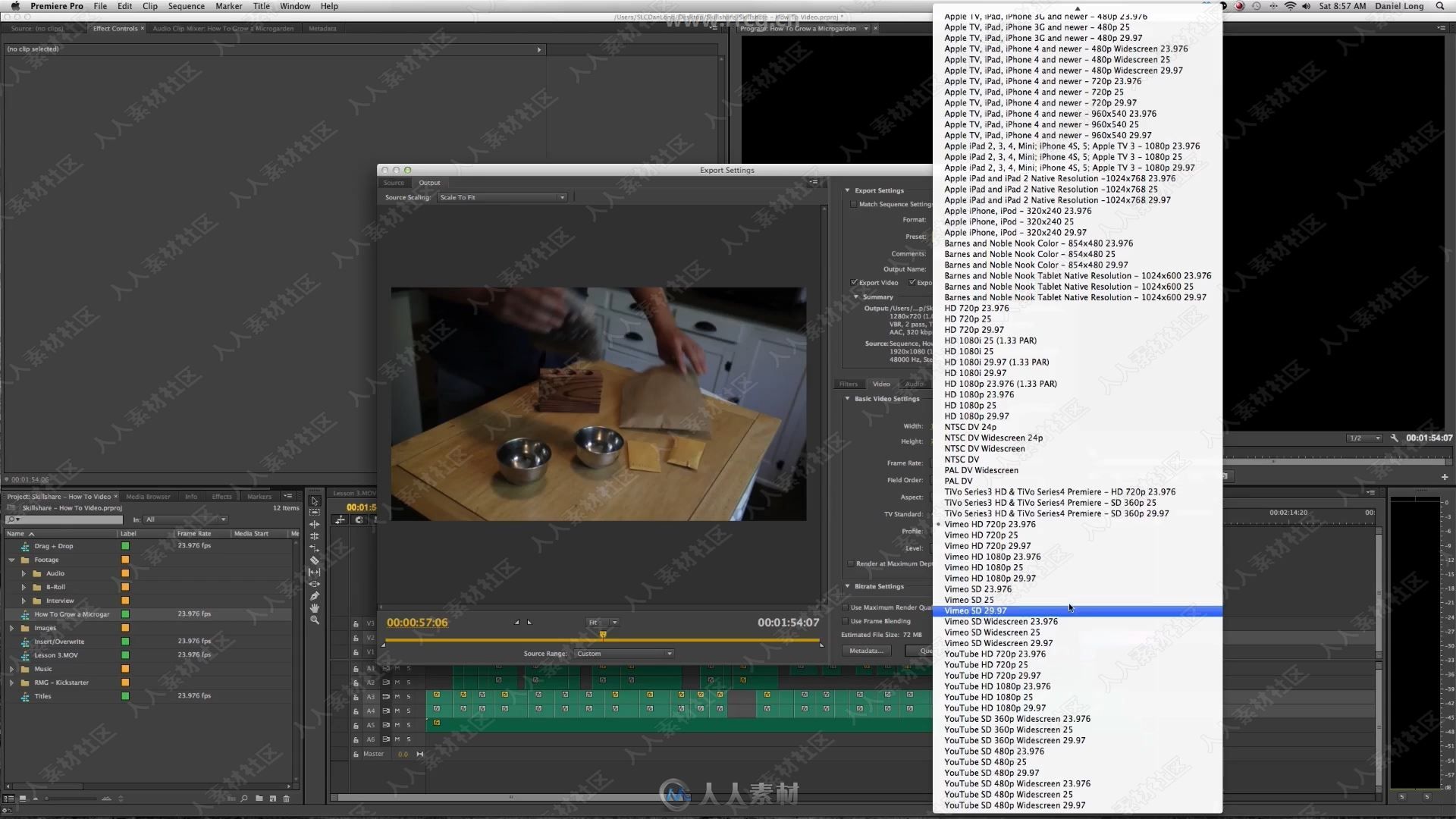This screenshot has width=1456, height=819.
Task: Click the Find icon in Project panel
Action: click(x=244, y=799)
